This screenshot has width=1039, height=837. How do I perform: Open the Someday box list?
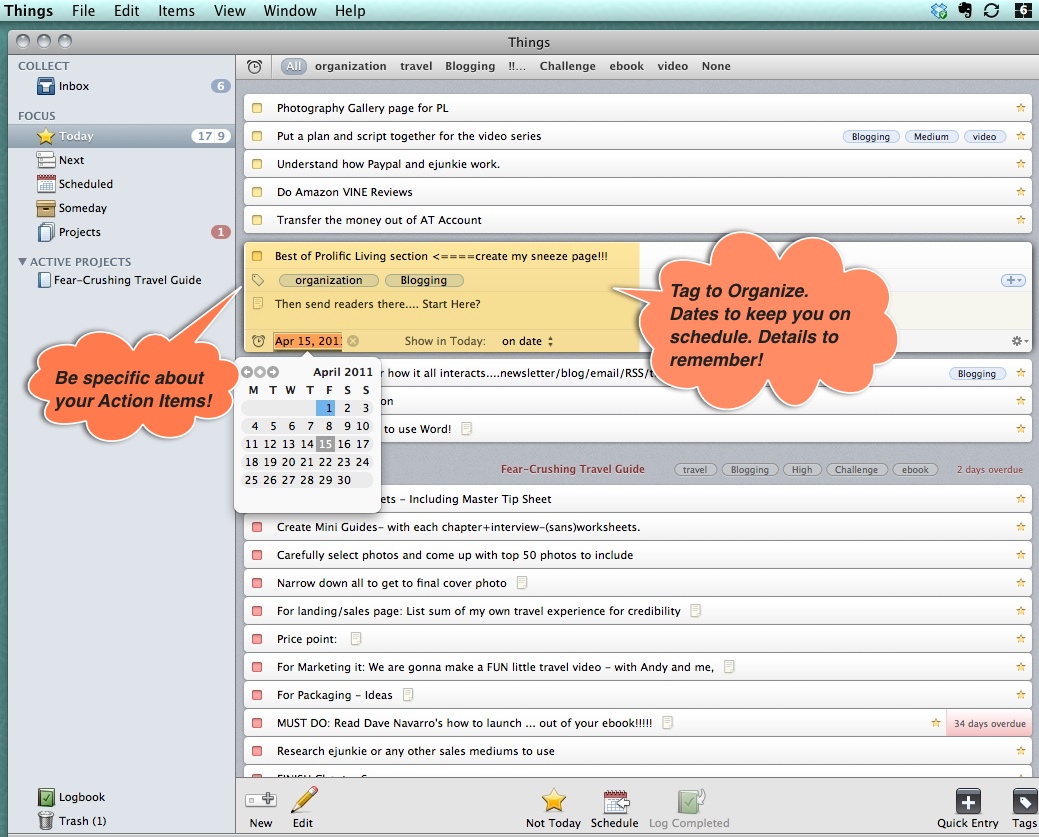point(72,207)
